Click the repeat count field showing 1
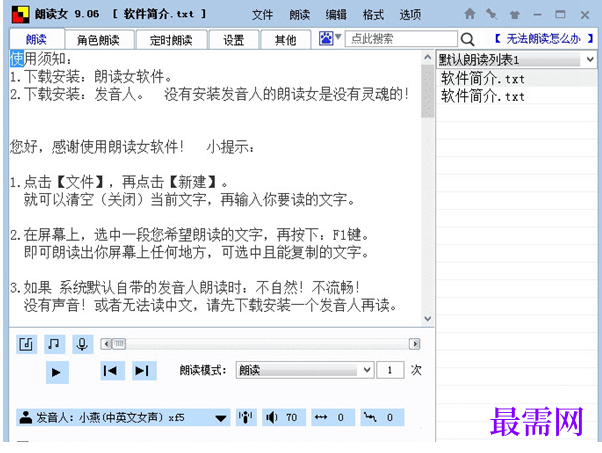This screenshot has height=453, width=602. coord(390,370)
